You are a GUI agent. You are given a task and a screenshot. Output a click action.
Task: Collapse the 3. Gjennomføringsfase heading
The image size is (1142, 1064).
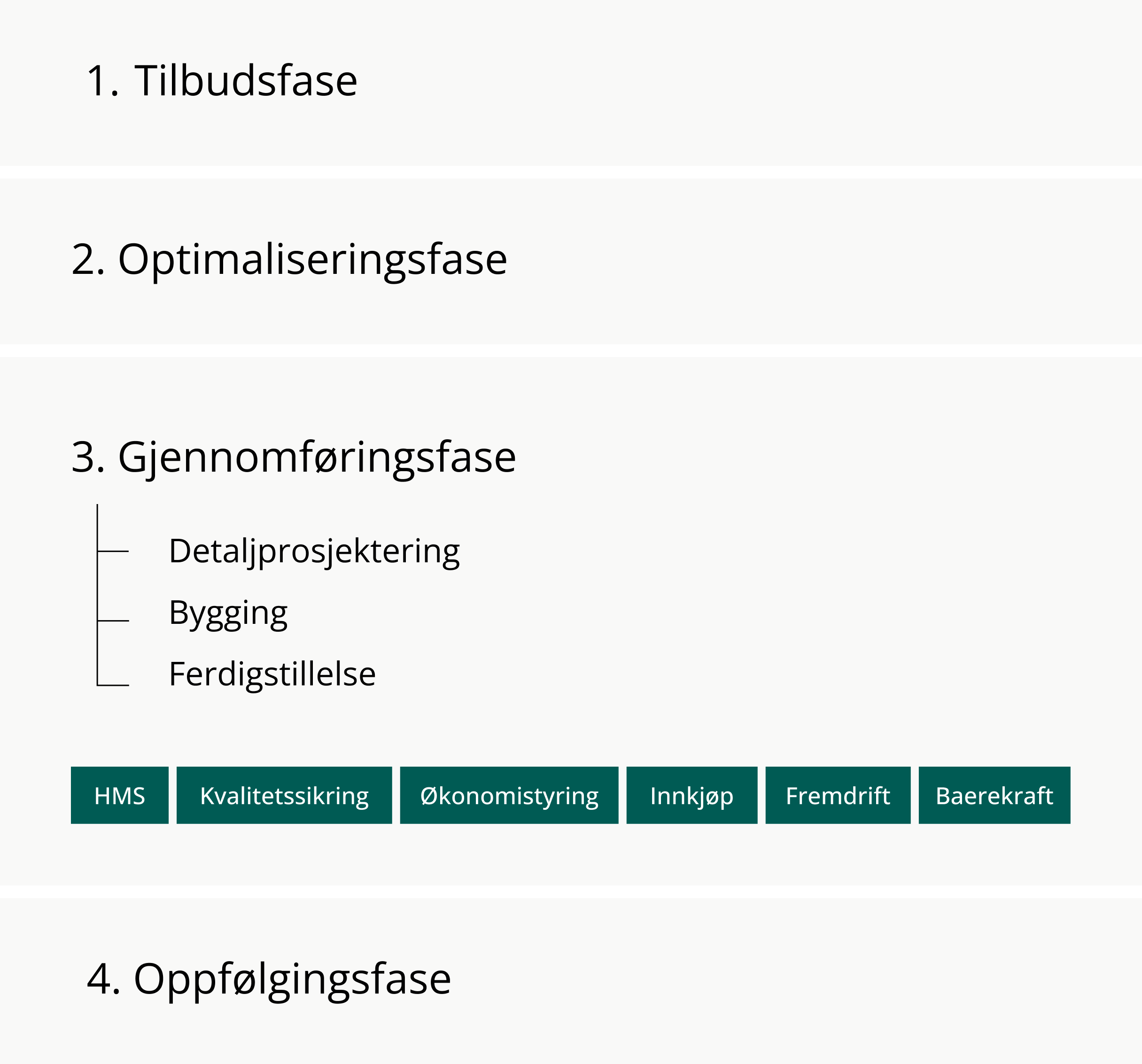click(x=317, y=458)
